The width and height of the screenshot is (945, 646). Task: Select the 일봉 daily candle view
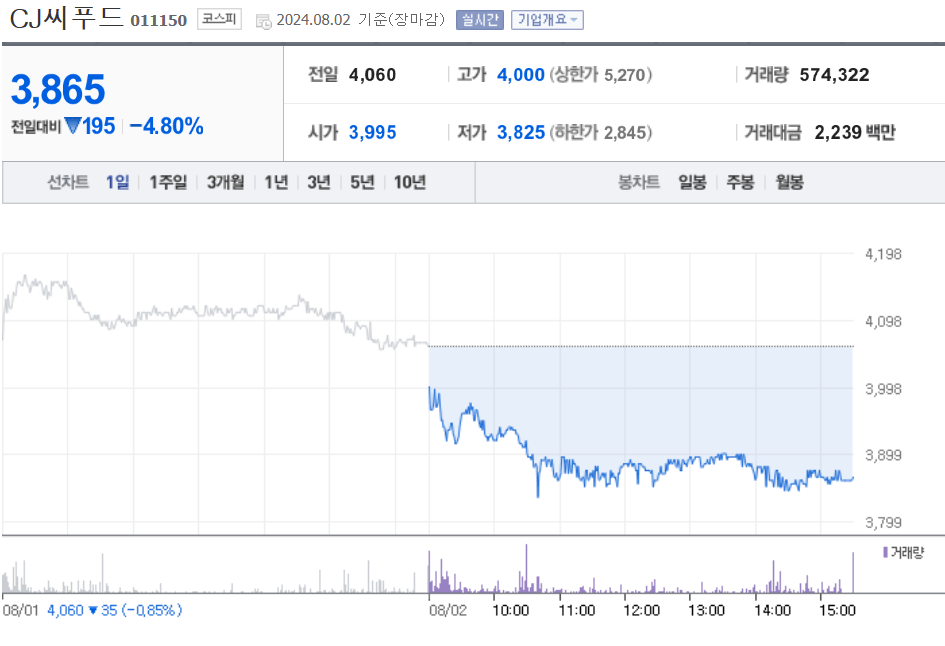690,183
